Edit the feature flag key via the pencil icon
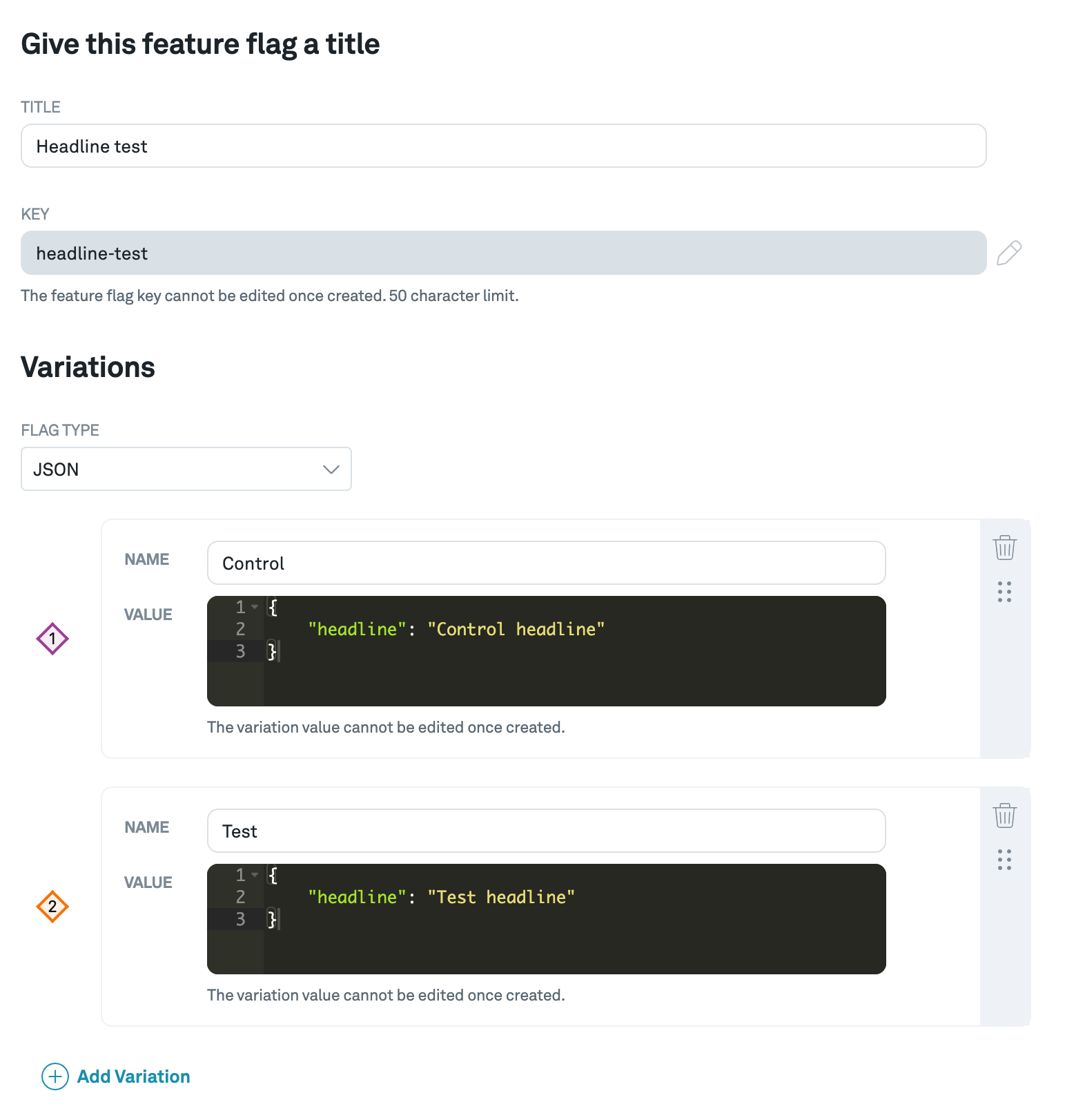Screen dimensions: 1085x1120 (1010, 253)
